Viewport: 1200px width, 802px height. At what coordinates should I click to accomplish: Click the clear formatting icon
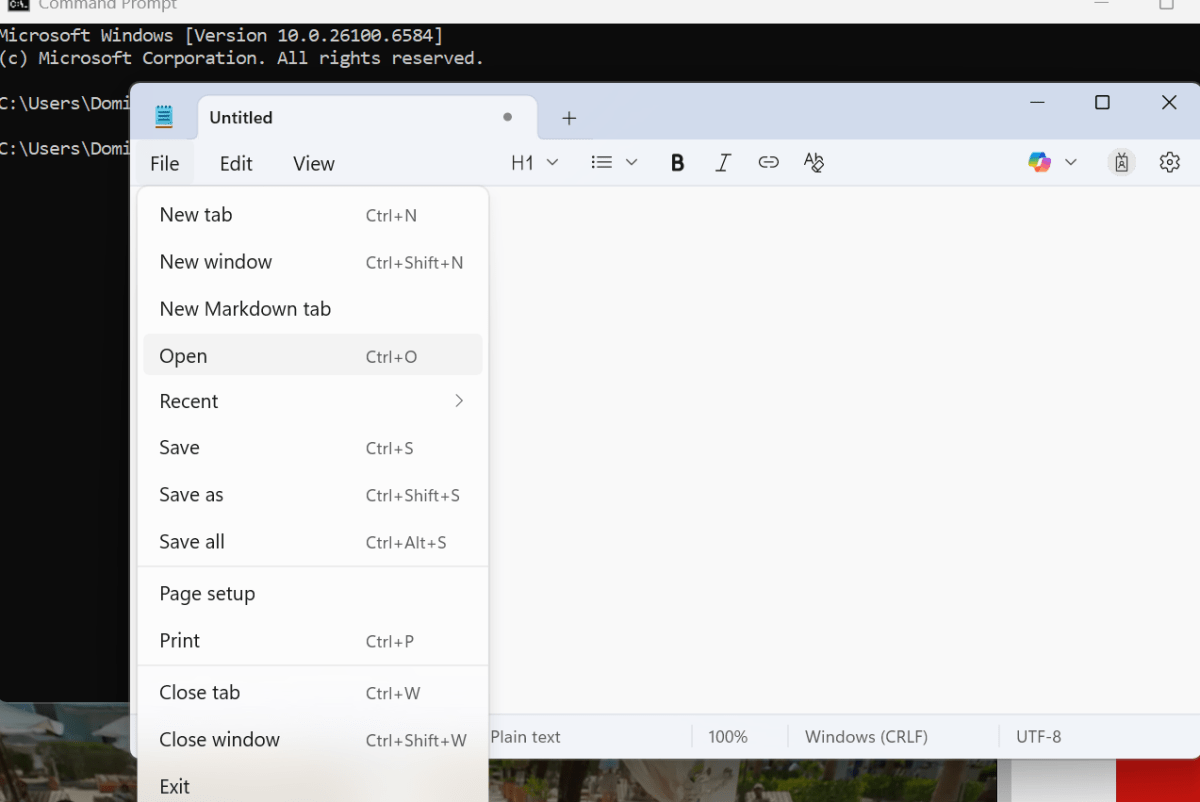(814, 163)
